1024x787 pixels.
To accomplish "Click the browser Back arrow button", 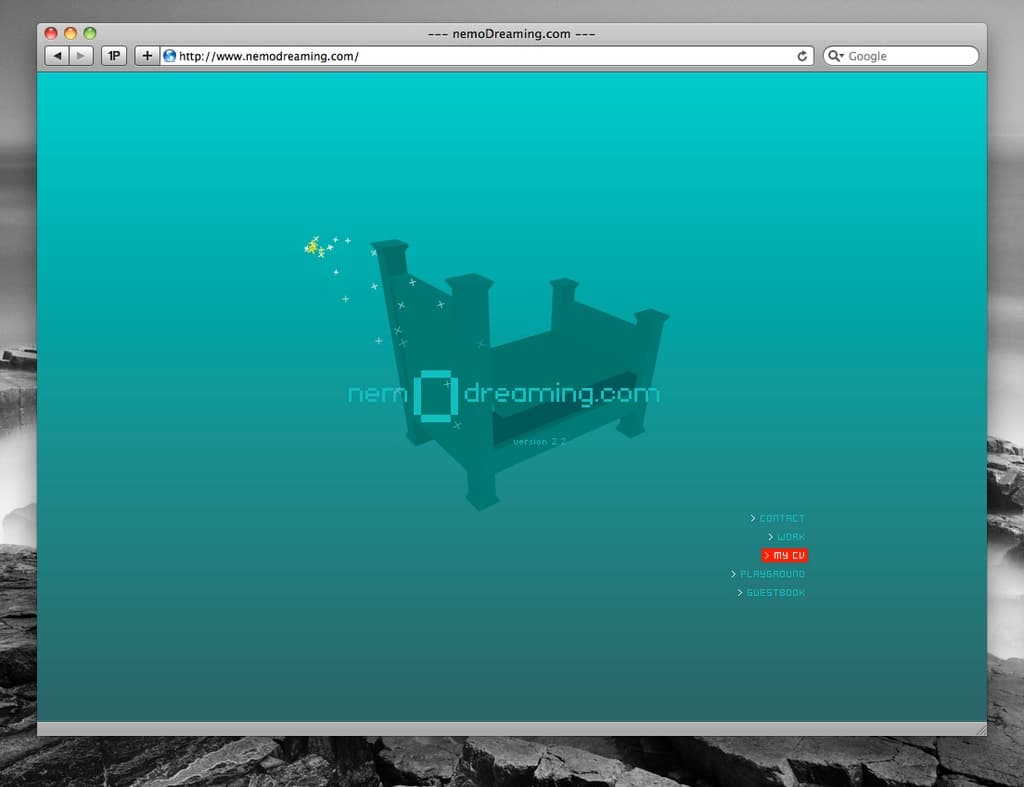I will [x=58, y=56].
